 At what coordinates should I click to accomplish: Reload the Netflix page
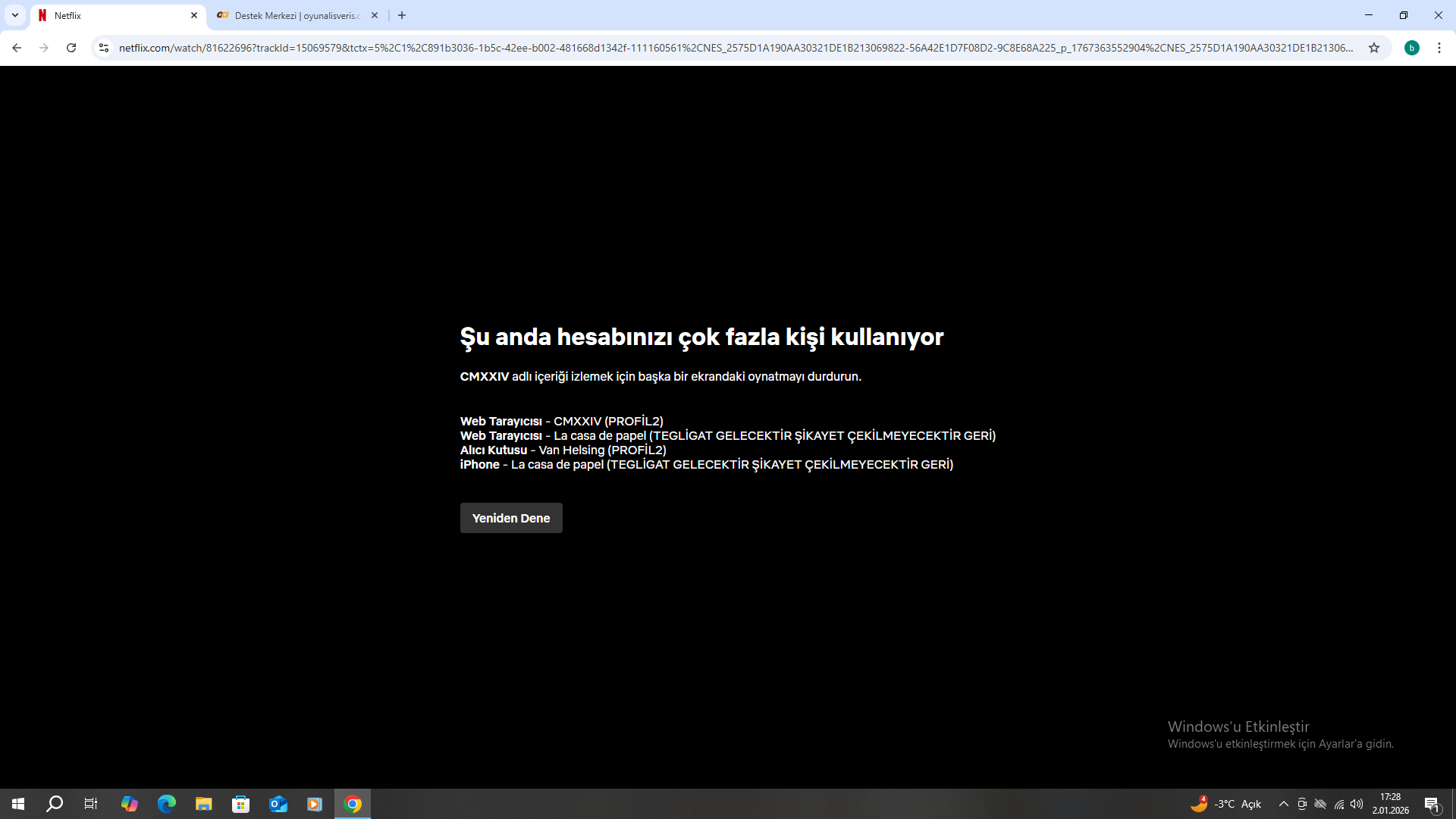pyautogui.click(x=71, y=48)
